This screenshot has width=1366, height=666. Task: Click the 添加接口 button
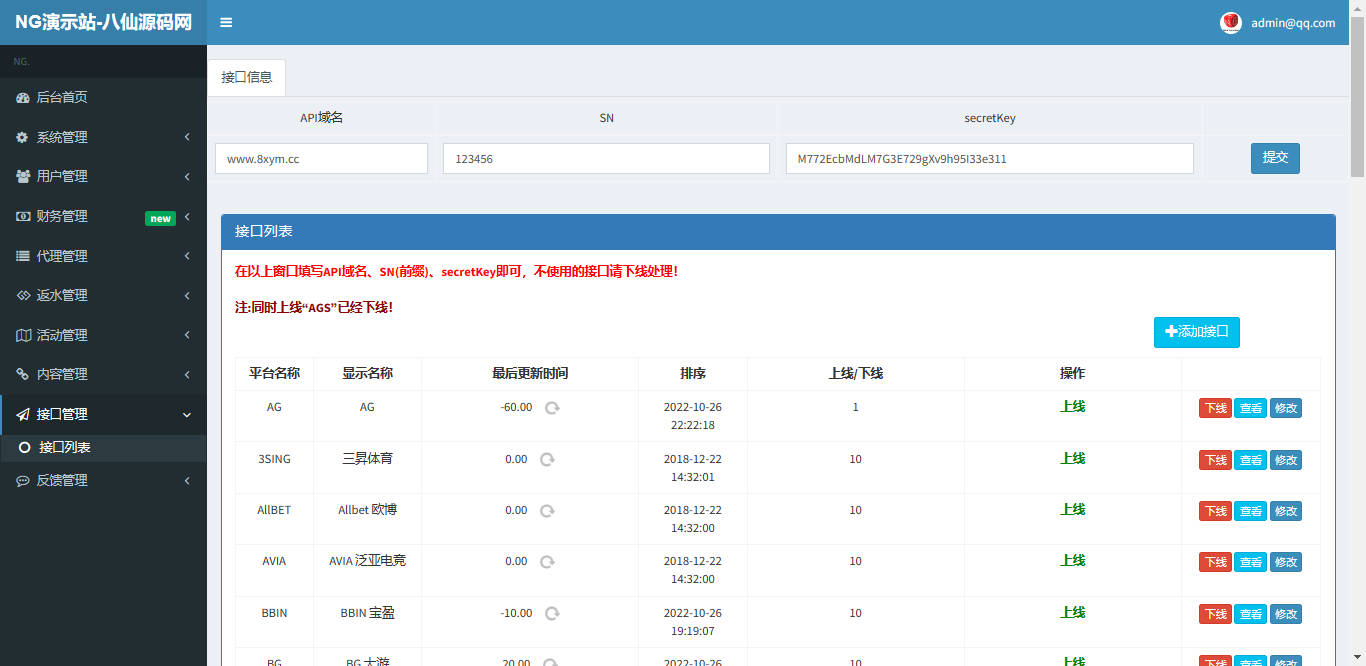click(1196, 332)
